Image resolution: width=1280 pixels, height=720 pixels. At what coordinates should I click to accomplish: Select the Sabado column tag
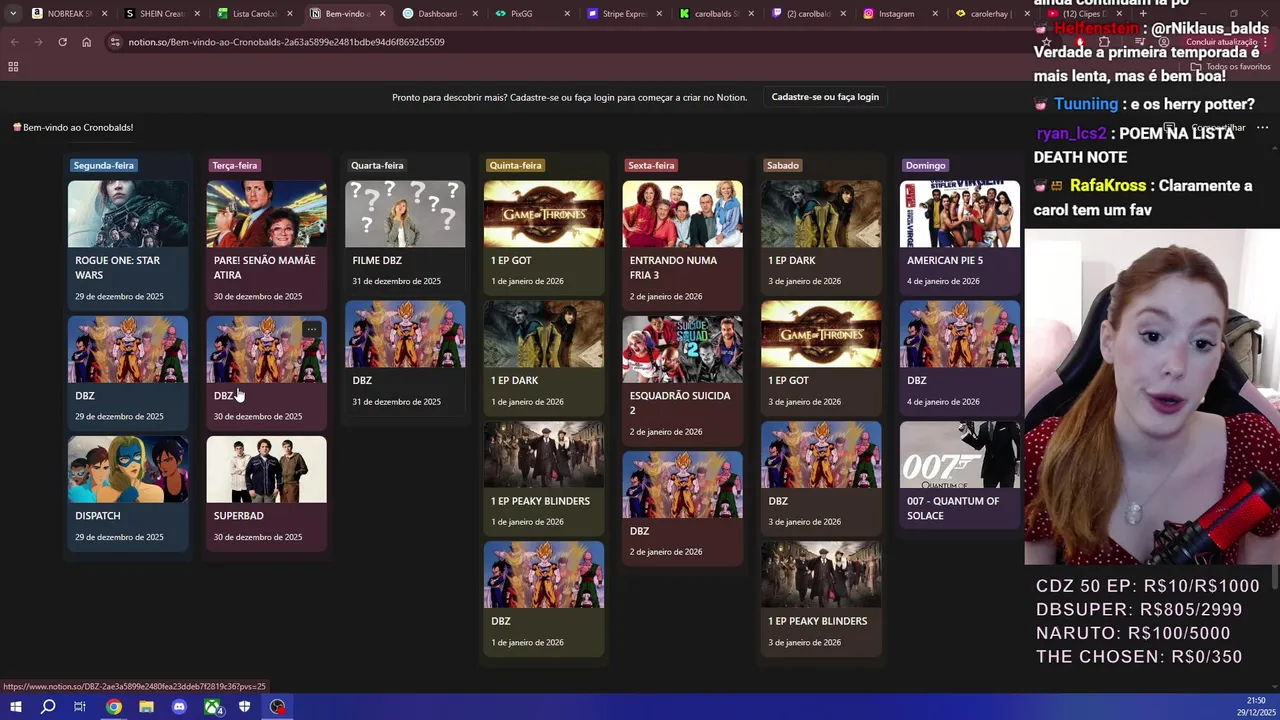tap(782, 165)
